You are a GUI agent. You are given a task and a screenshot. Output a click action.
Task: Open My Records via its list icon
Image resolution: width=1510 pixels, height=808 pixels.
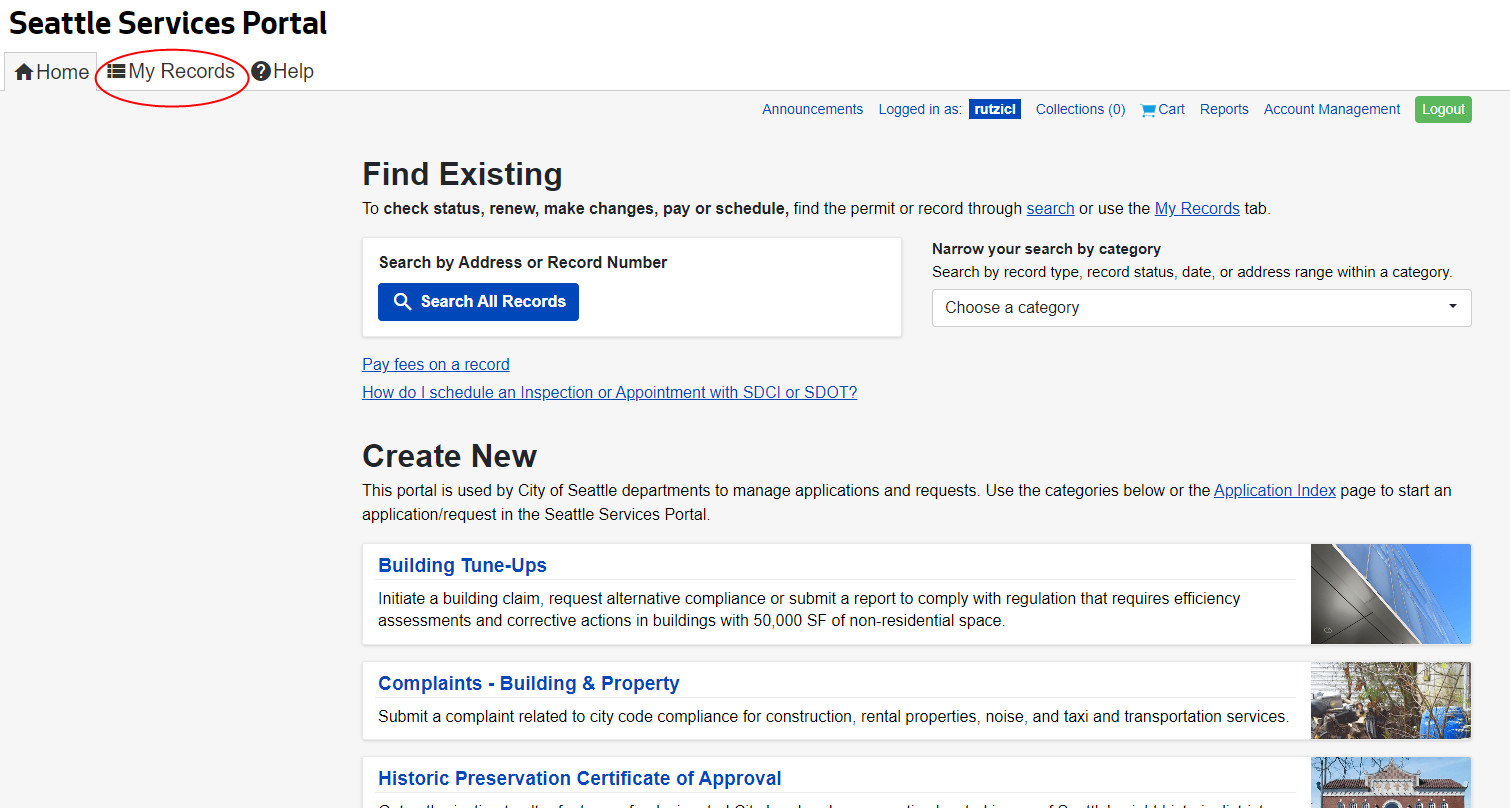coord(115,70)
